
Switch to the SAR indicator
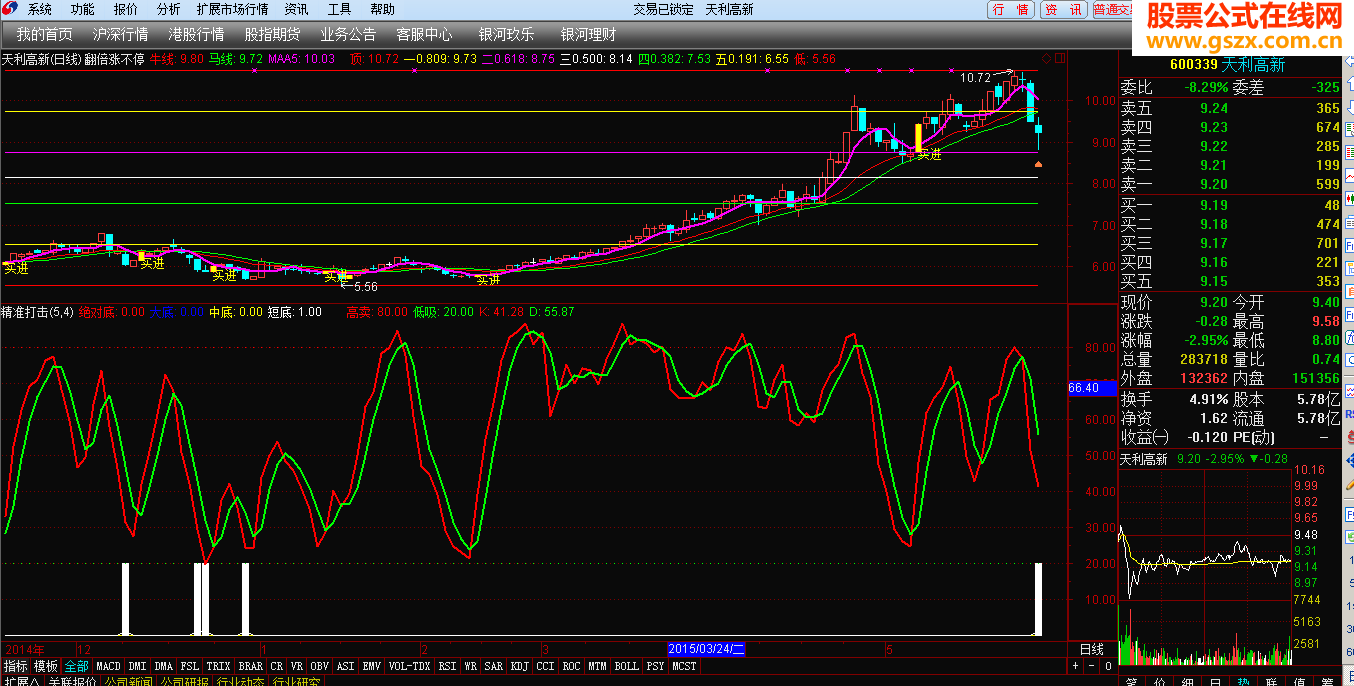[x=494, y=666]
